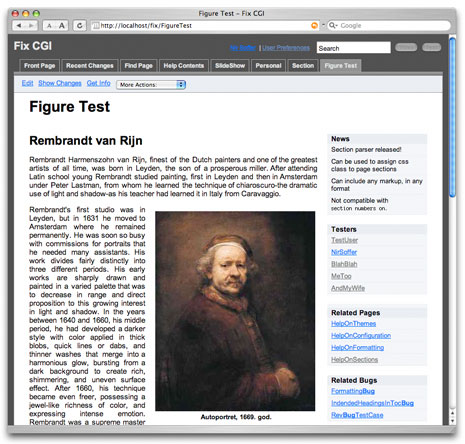Open the More Actions dropdown
Image resolution: width=465 pixels, height=444 pixels.
click(x=151, y=85)
